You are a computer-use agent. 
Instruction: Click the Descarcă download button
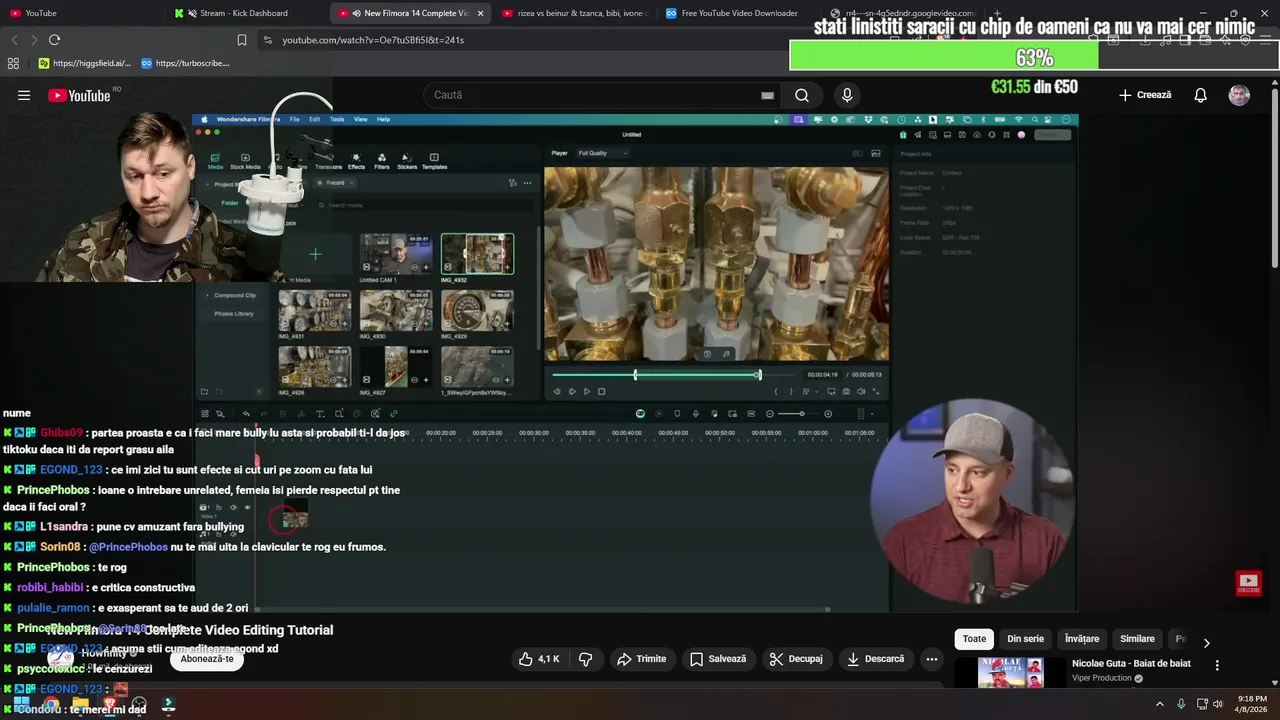point(875,659)
